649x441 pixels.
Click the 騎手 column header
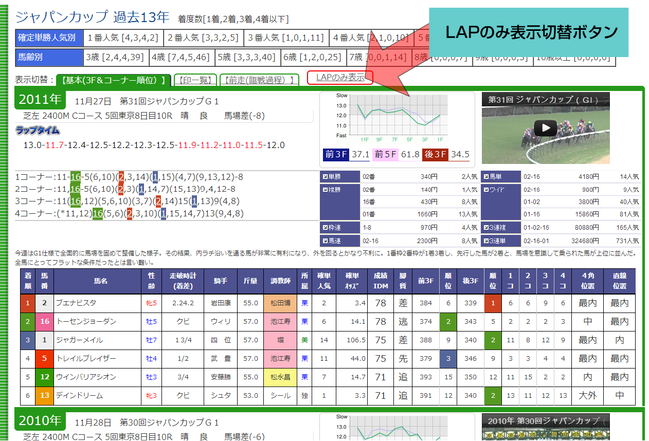tap(221, 281)
